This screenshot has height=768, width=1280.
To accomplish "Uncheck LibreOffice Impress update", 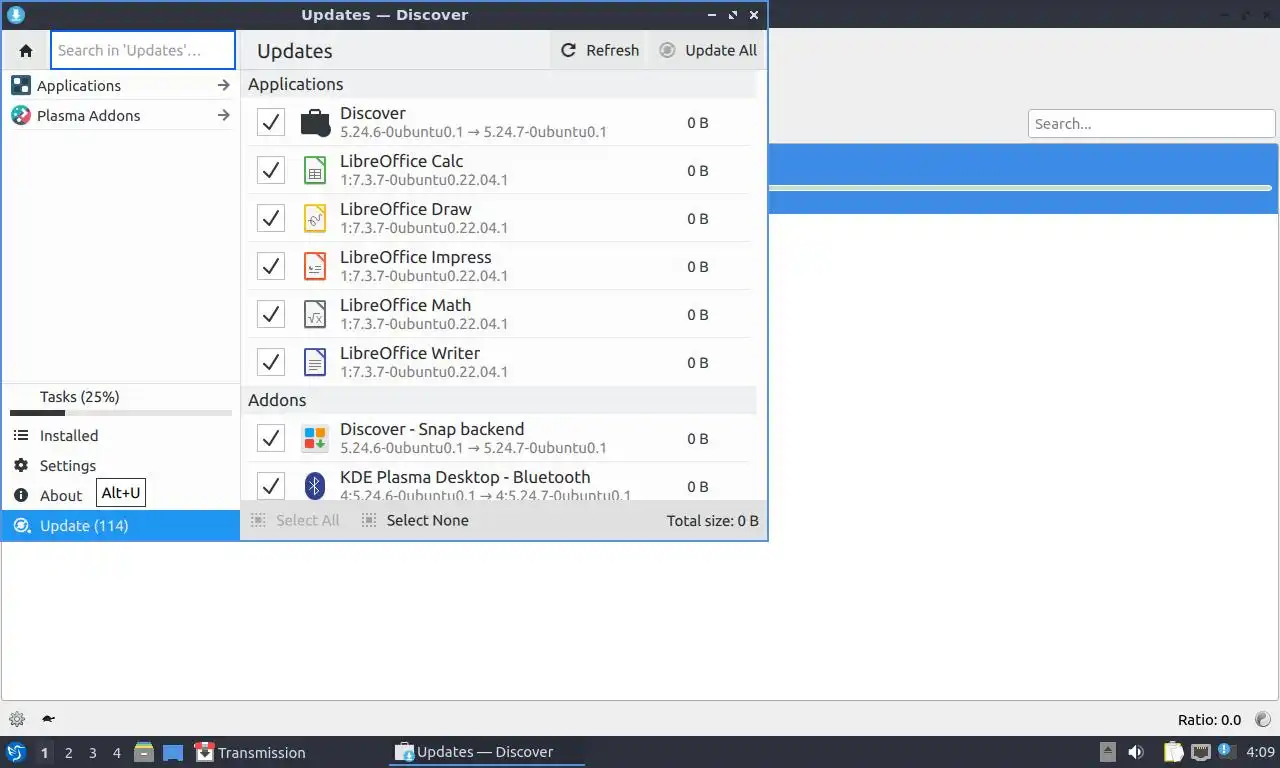I will [271, 266].
